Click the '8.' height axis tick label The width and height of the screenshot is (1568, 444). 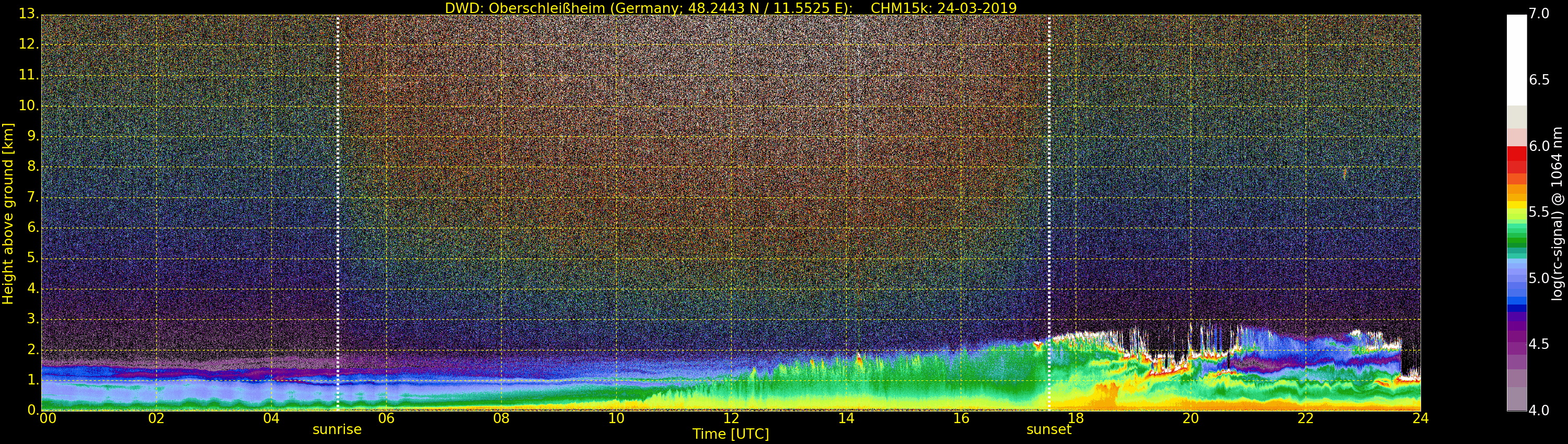coord(33,166)
